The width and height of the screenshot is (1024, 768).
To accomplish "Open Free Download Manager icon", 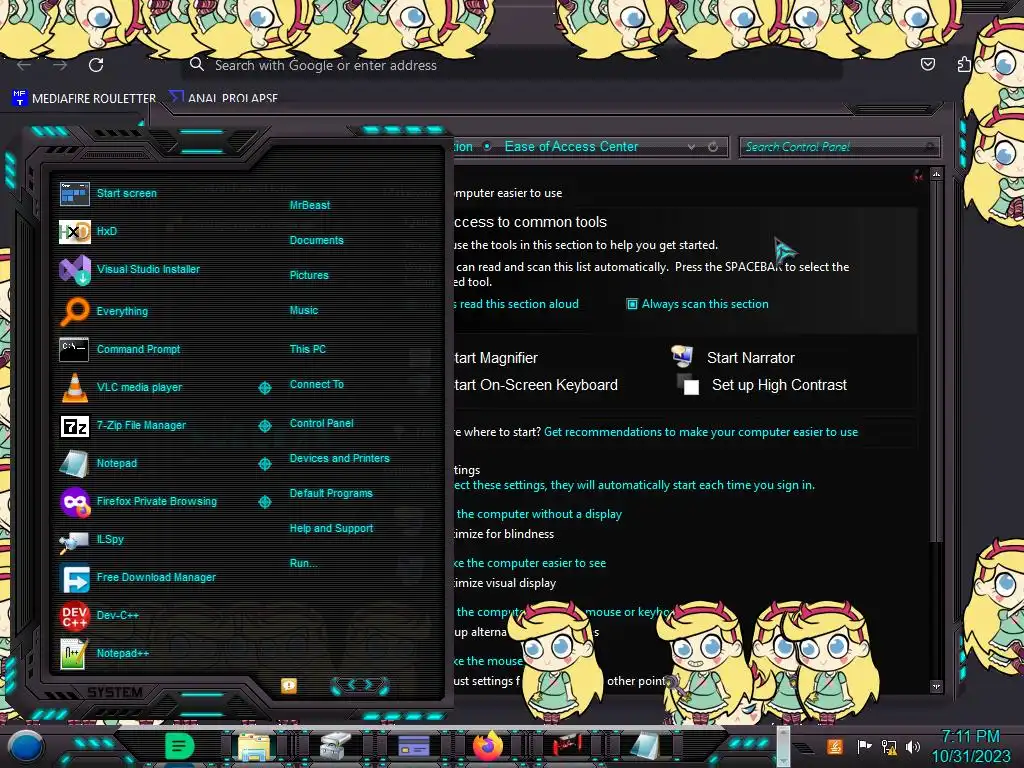I will (x=74, y=578).
